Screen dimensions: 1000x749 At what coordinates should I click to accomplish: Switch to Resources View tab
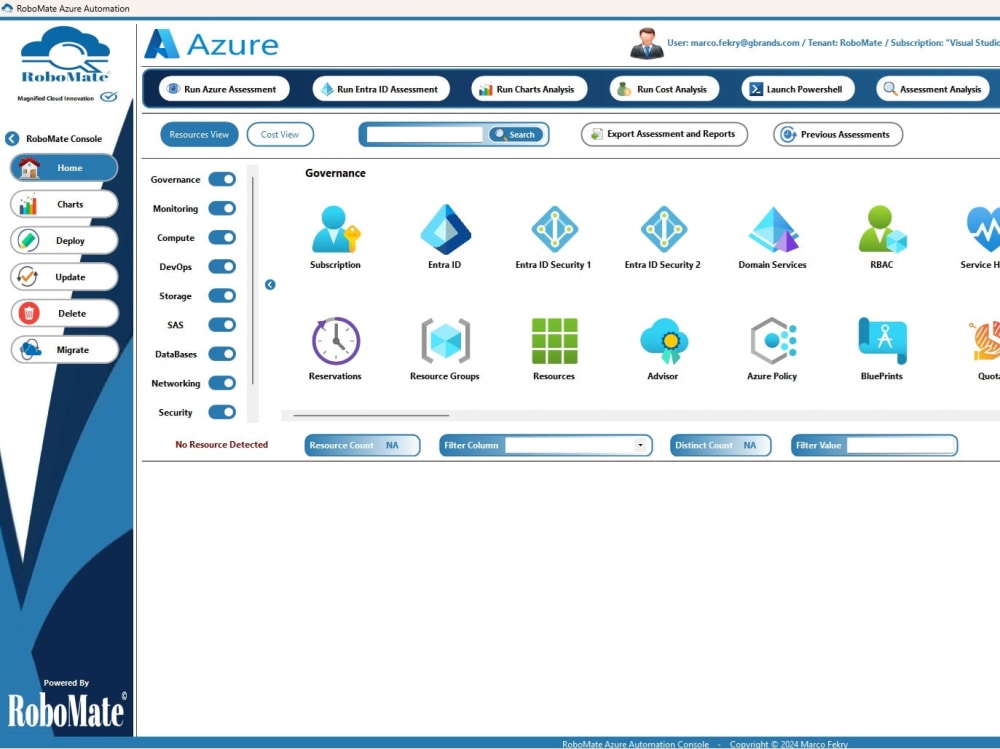click(x=199, y=135)
